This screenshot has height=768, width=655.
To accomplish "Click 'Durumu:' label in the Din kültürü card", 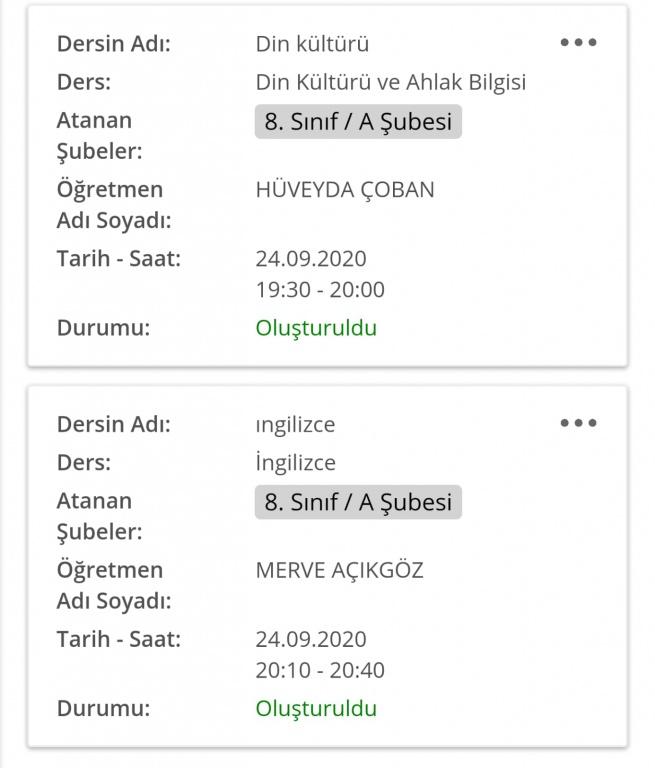I will tap(103, 328).
